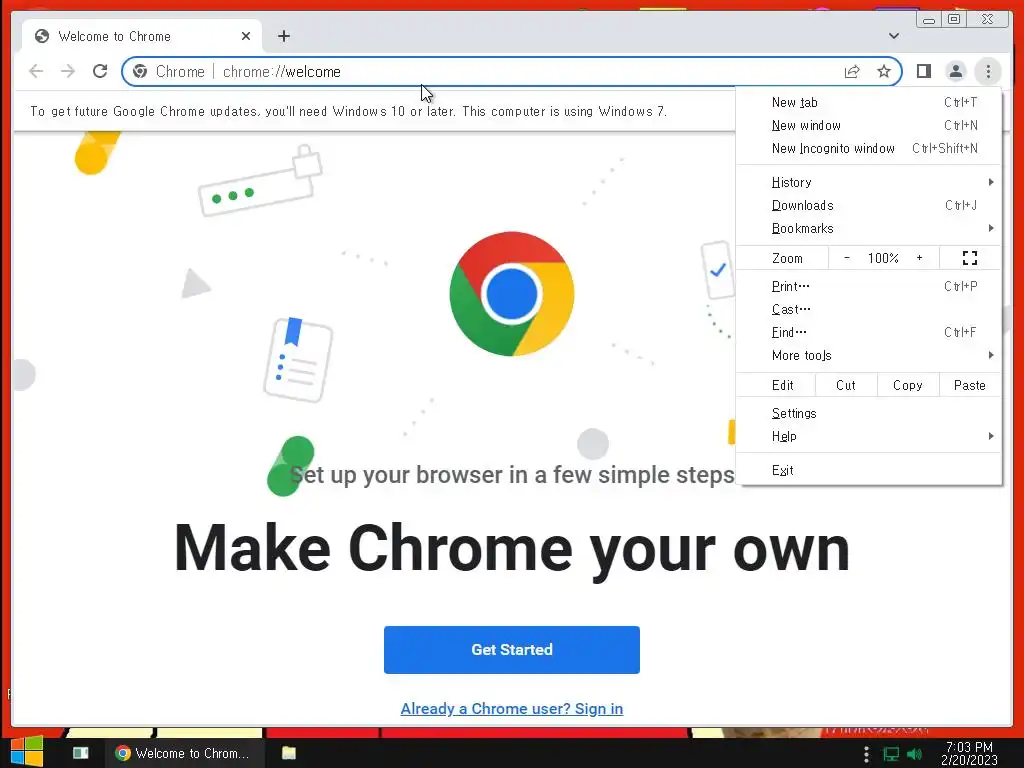Open the network tray icon
This screenshot has height=768, width=1024.
pos(891,754)
